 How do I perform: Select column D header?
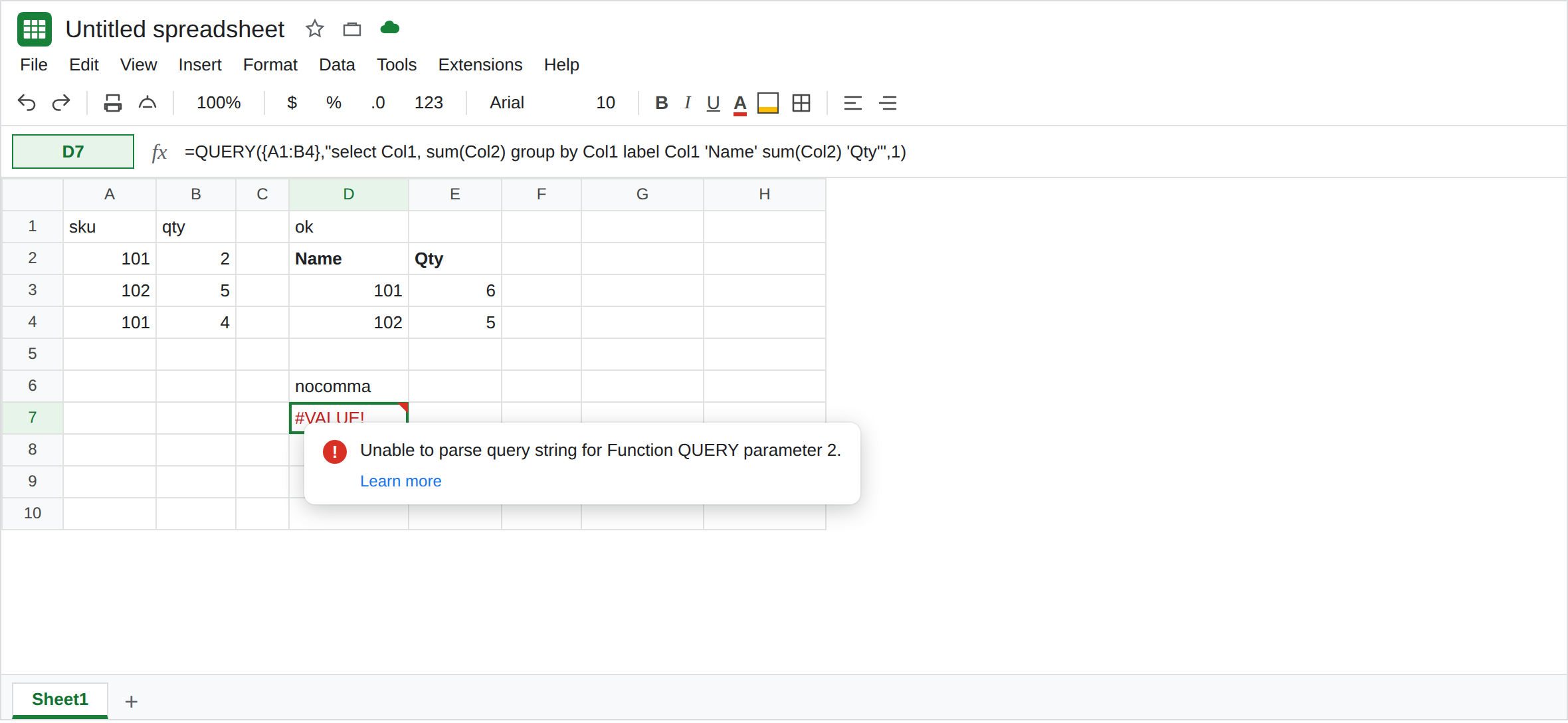click(349, 194)
